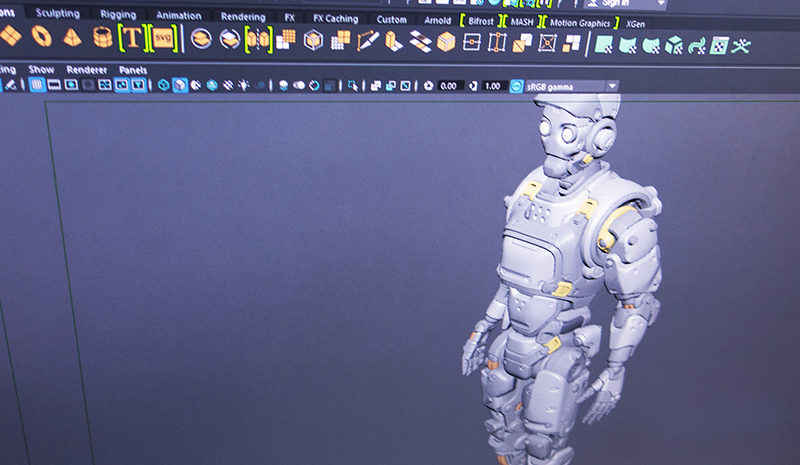
Task: Click the Bevel yellow cube shelf icon
Action: click(446, 42)
